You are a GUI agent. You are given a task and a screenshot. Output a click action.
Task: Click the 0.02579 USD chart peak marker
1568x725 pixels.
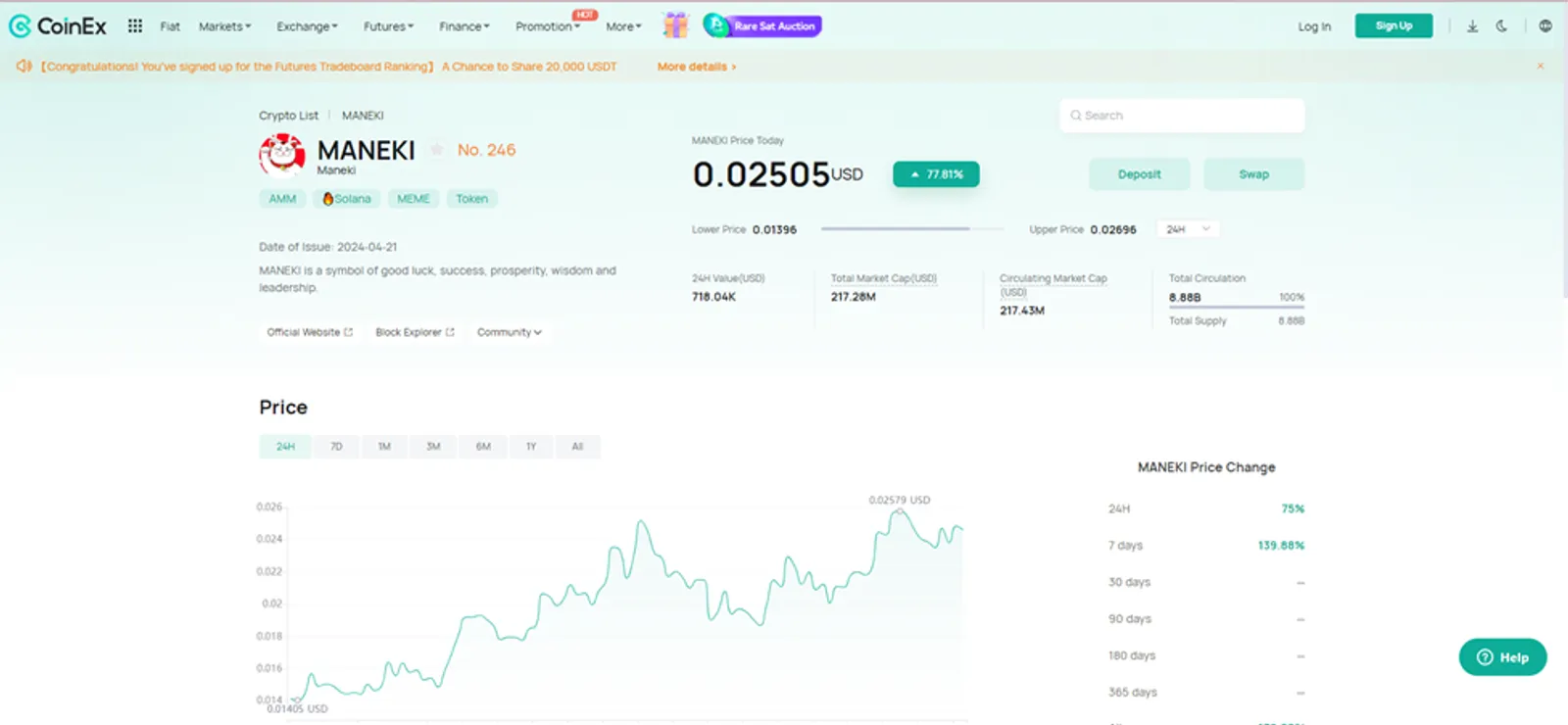(900, 510)
